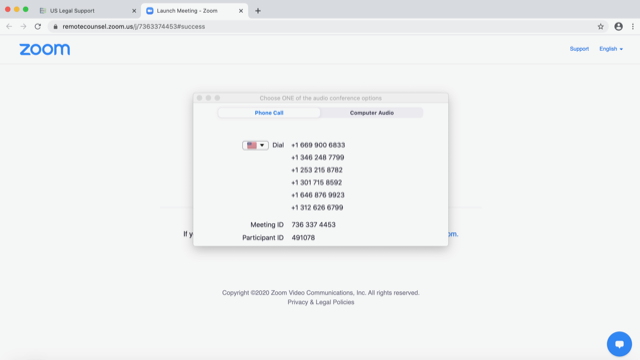Bookmark page with the star icon
The width and height of the screenshot is (640, 360).
pos(600,27)
